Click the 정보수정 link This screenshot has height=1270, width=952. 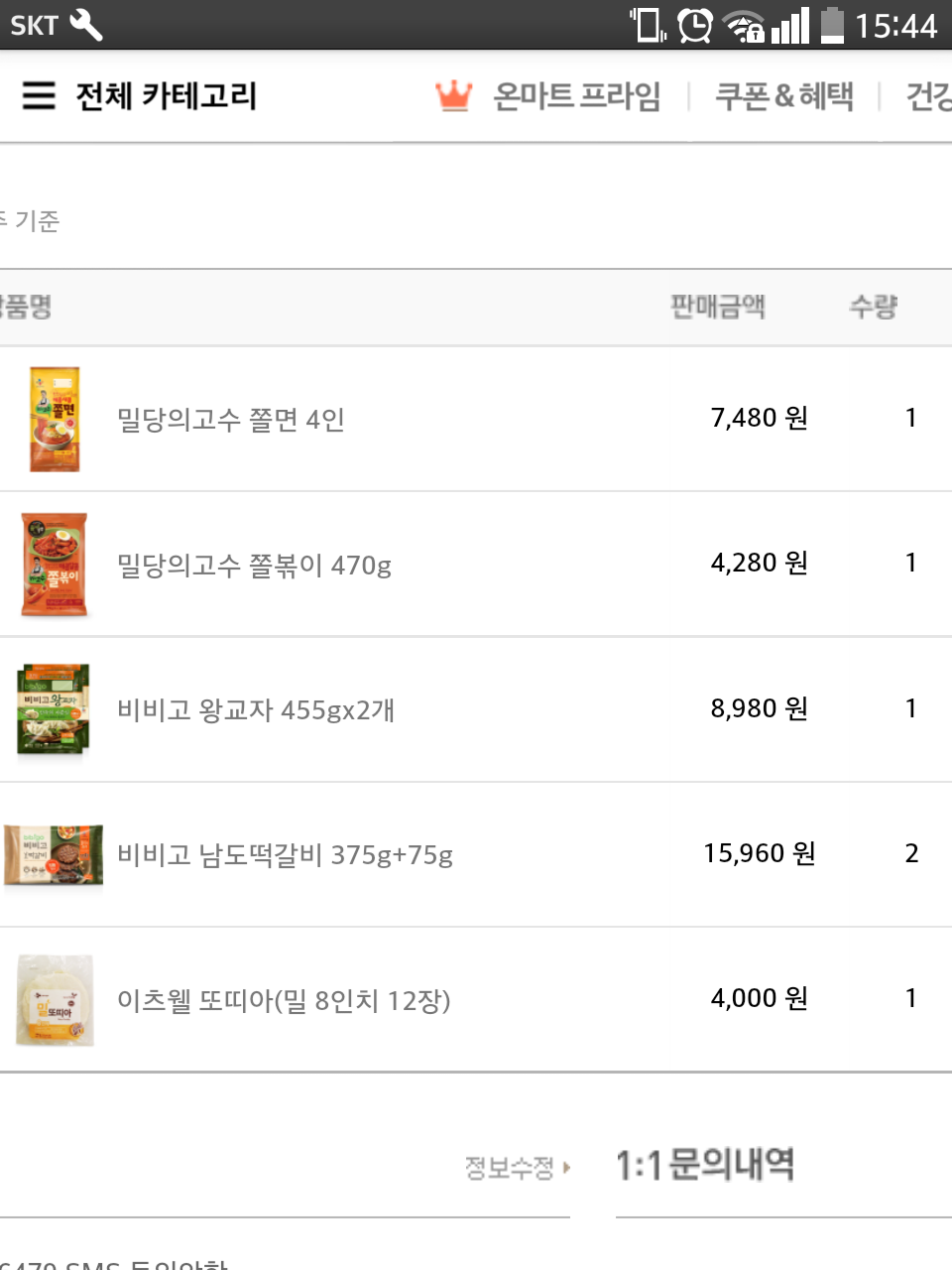[509, 1168]
